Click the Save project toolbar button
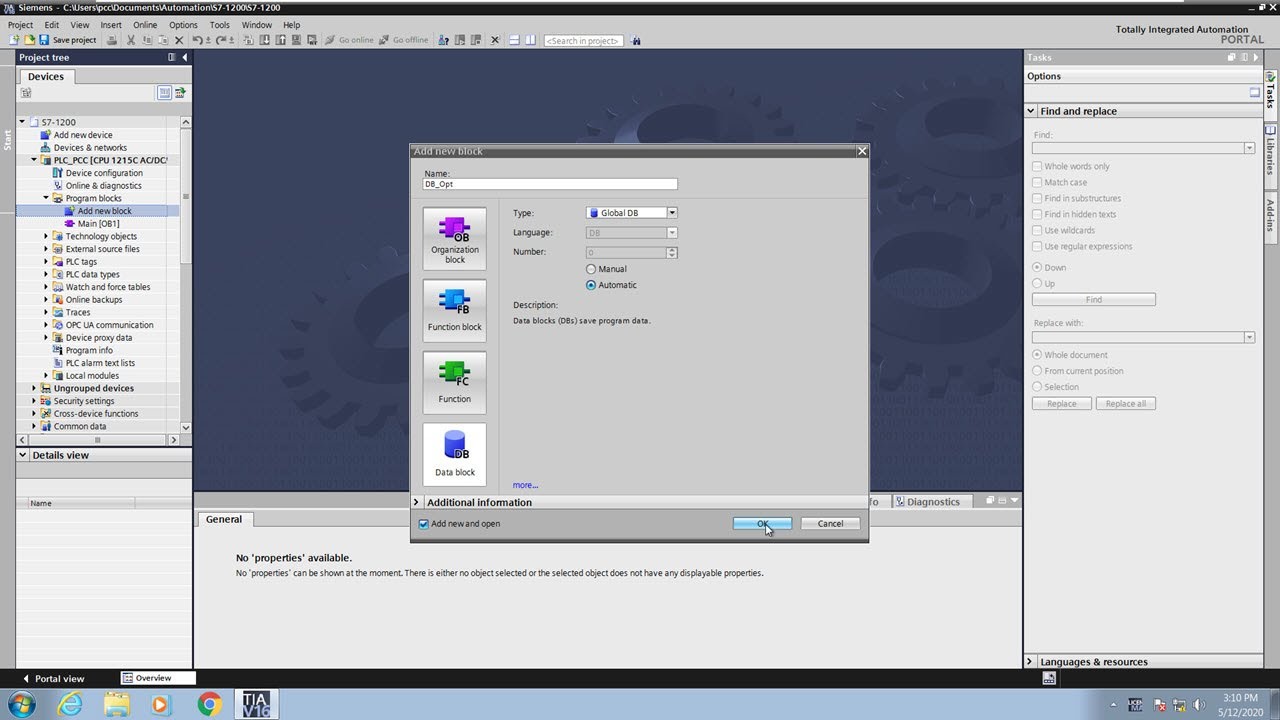 (68, 40)
